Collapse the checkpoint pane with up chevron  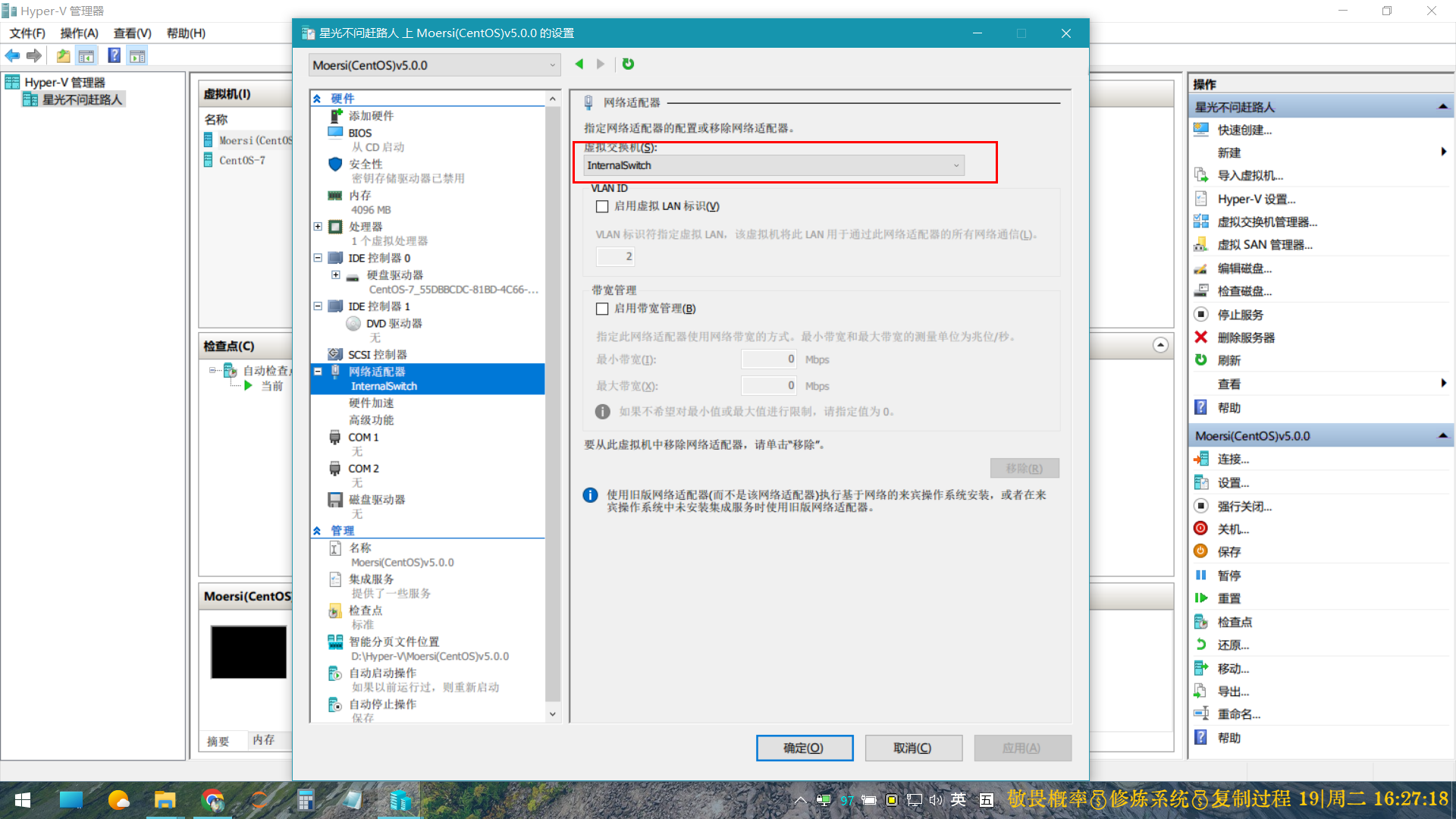[x=1160, y=345]
